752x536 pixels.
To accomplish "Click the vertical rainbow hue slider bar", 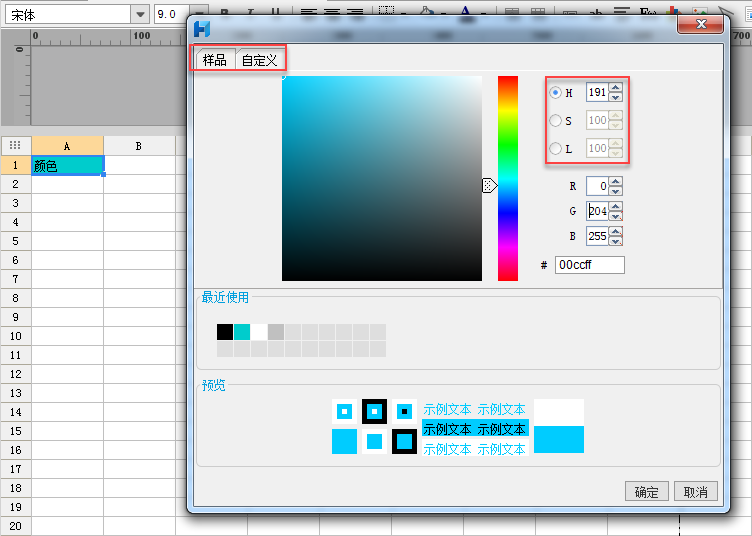I will coord(508,178).
